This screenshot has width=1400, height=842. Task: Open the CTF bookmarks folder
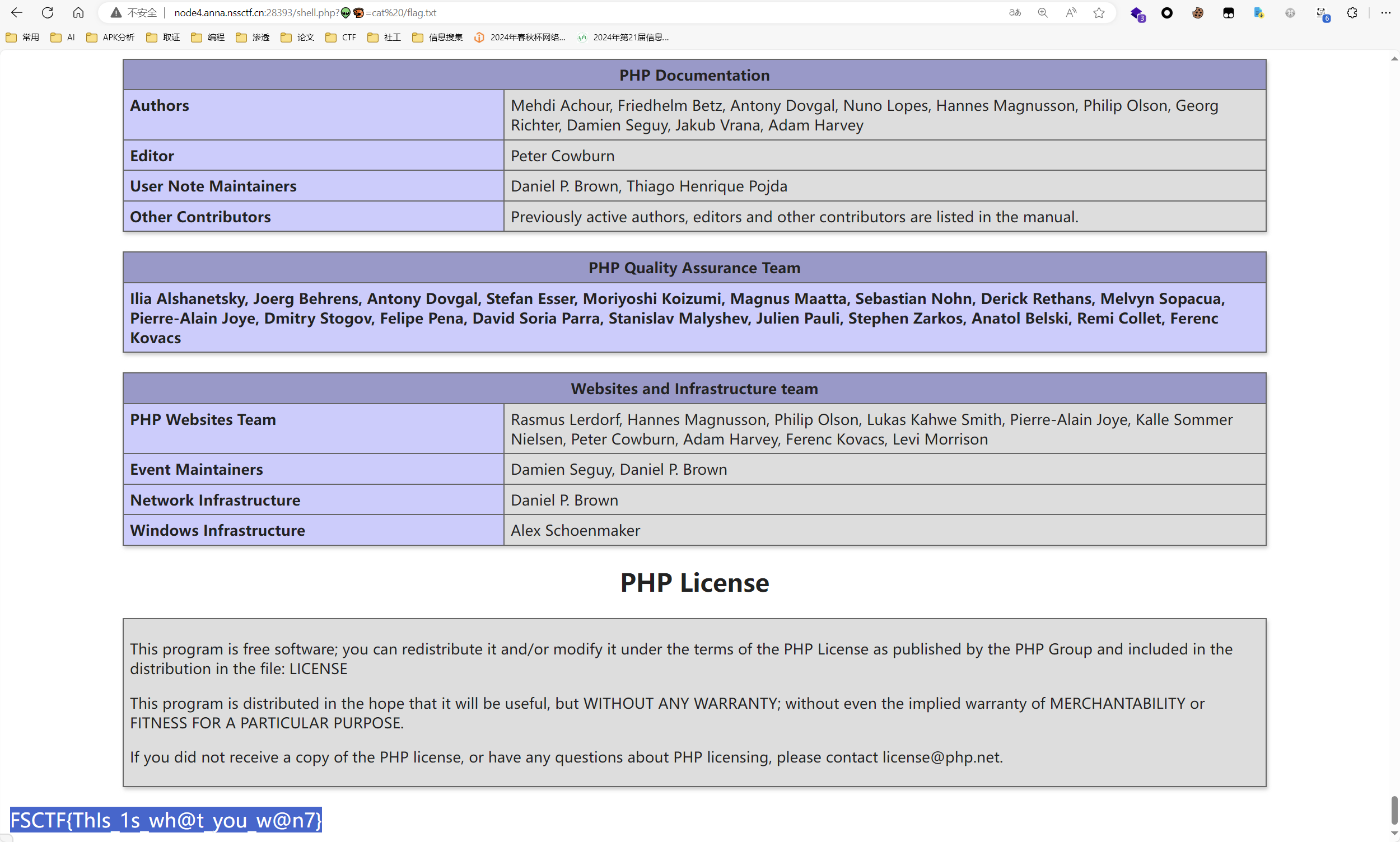pyautogui.click(x=340, y=38)
